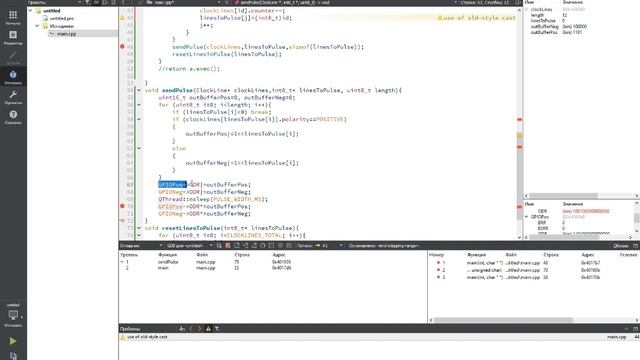This screenshot has width=640, height=360.
Task: Click the red stop debugger icon
Action: pos(228,246)
